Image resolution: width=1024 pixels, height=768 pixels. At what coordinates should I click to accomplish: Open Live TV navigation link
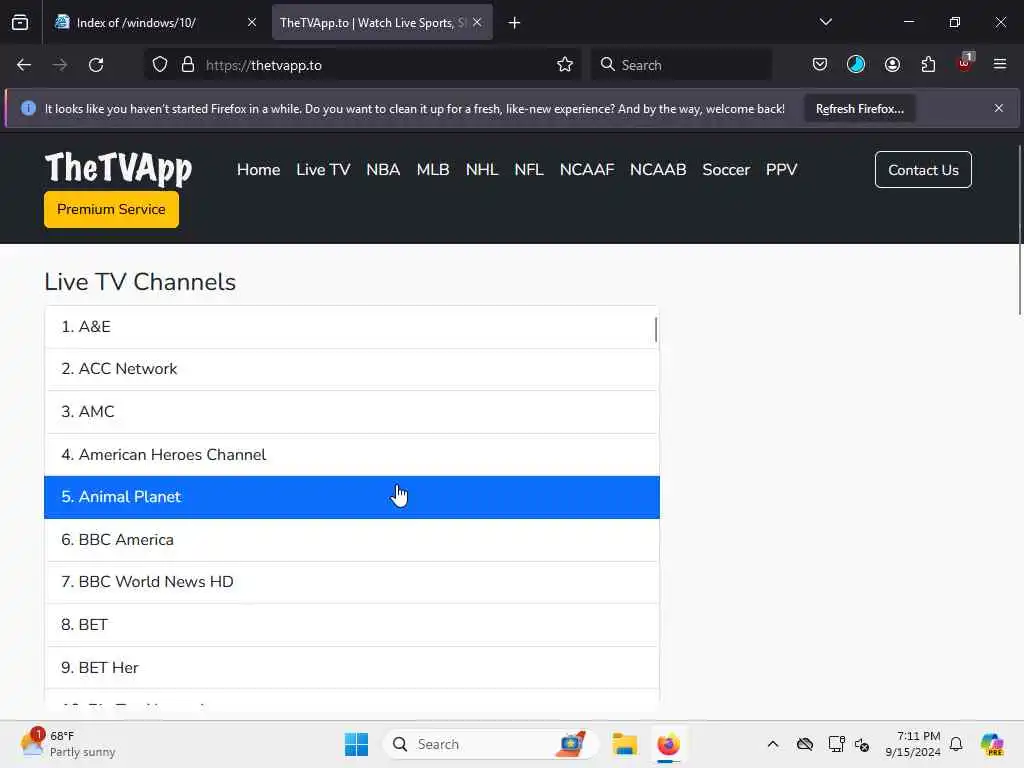coord(323,170)
